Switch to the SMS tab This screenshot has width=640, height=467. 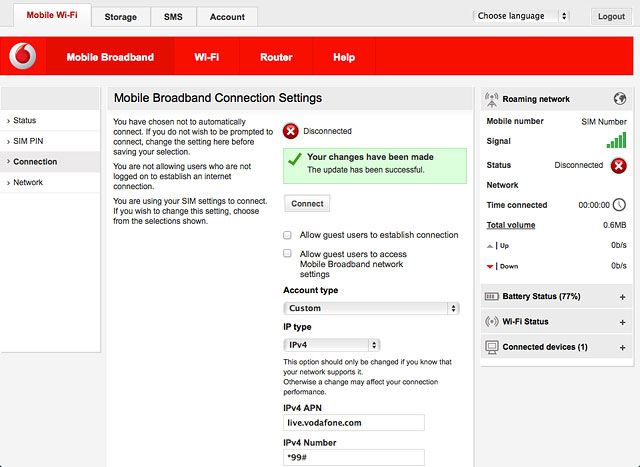(173, 17)
